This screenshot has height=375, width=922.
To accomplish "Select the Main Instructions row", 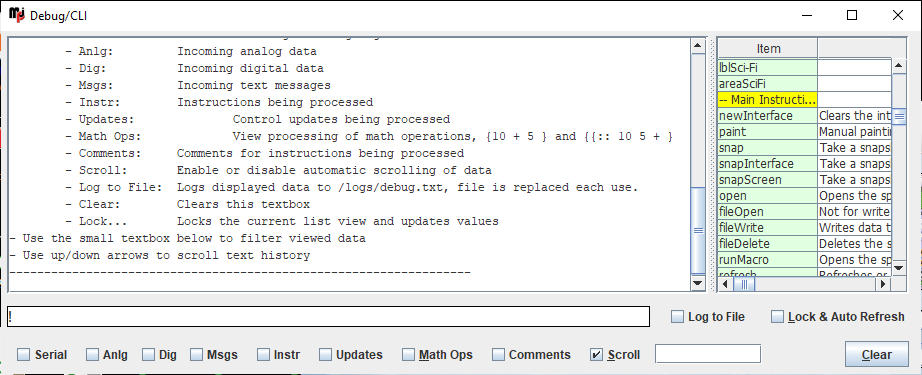I will (767, 100).
